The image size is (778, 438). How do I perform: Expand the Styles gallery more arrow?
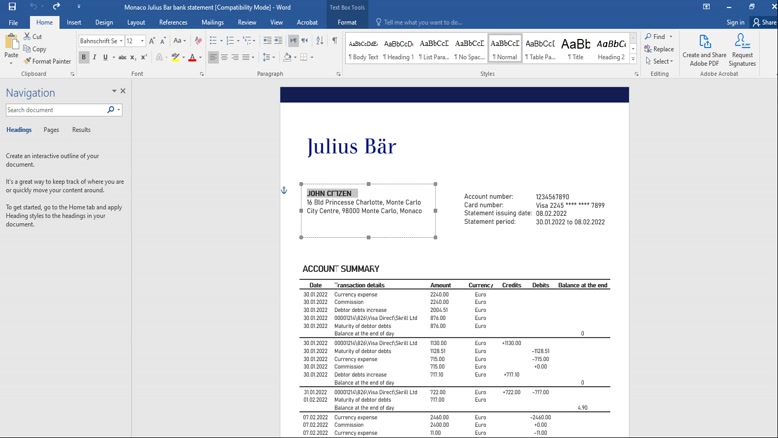pyautogui.click(x=633, y=59)
